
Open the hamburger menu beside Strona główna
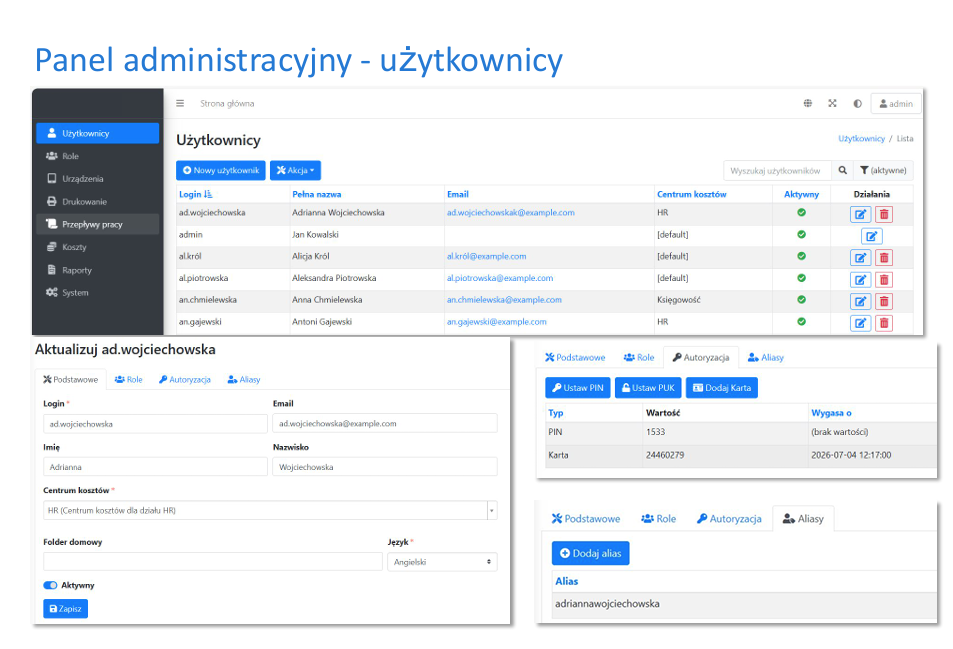click(x=180, y=103)
